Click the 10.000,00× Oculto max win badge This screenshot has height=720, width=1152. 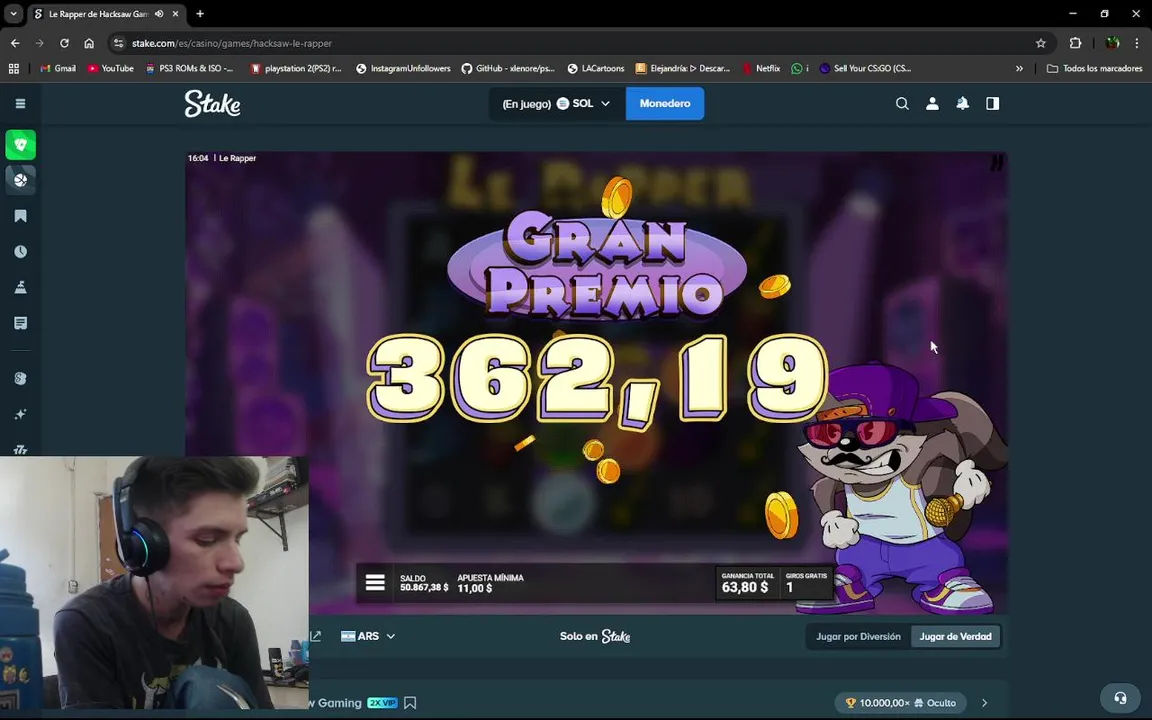coord(901,703)
